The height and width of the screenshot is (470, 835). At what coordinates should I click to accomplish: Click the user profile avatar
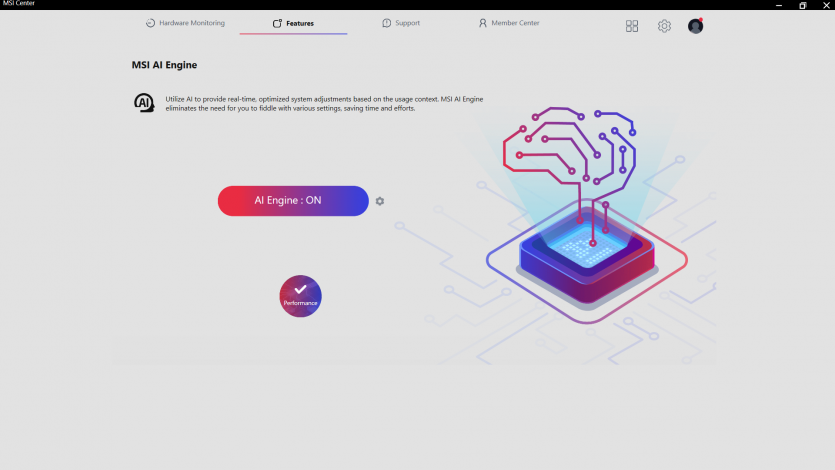(x=695, y=26)
